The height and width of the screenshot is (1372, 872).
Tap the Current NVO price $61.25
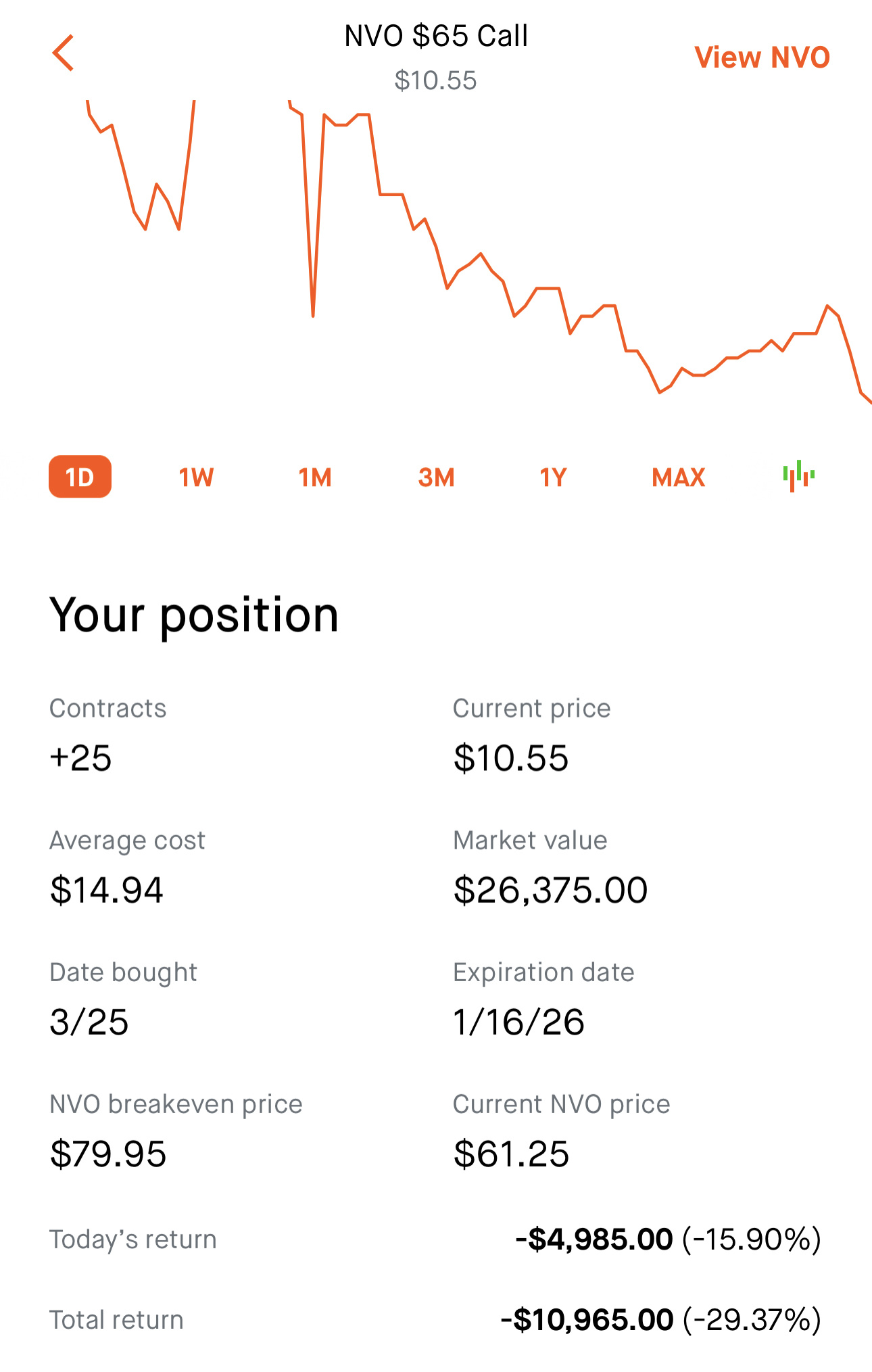pyautogui.click(x=511, y=1154)
